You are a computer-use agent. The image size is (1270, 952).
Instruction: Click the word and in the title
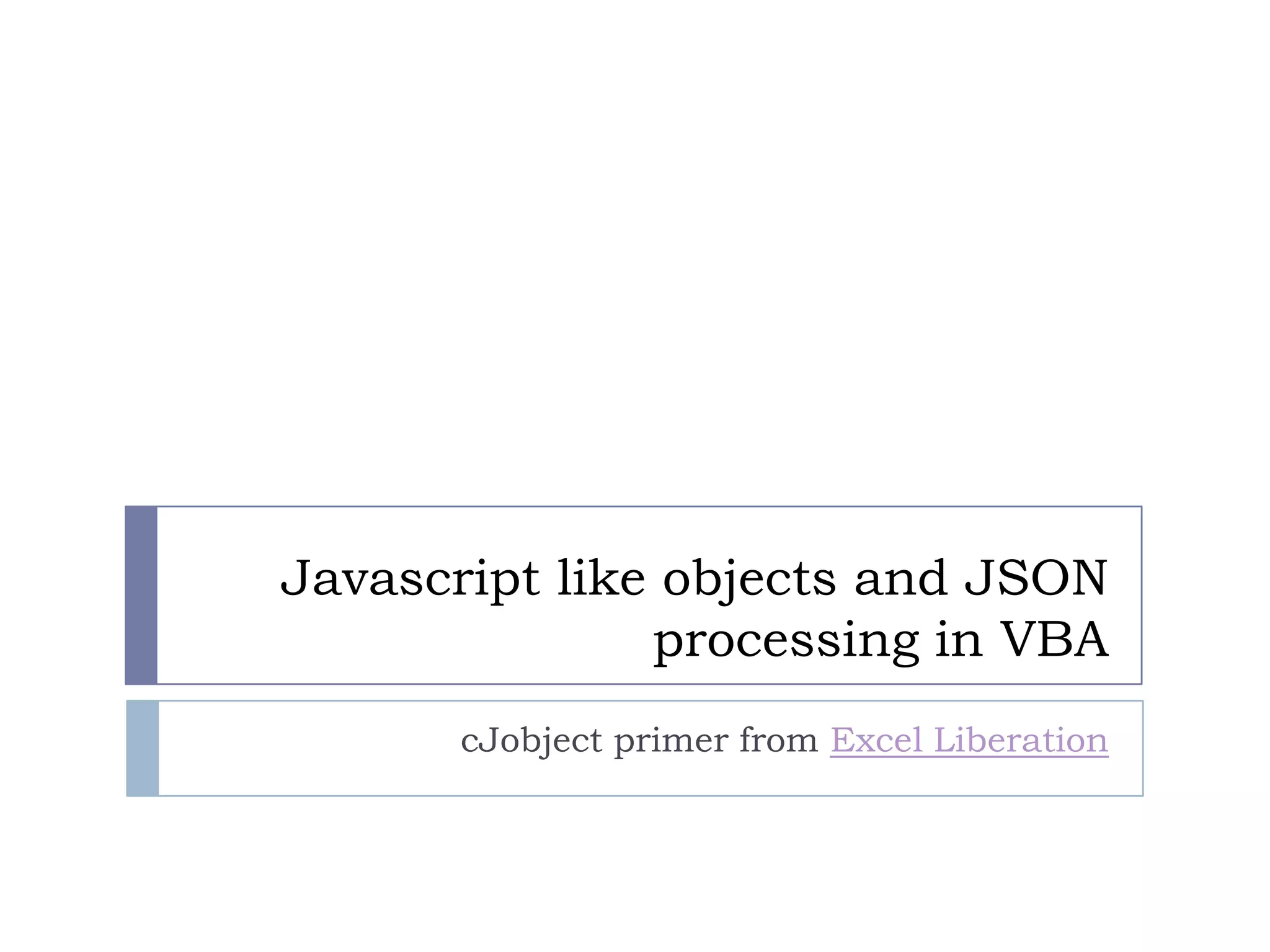click(x=901, y=578)
